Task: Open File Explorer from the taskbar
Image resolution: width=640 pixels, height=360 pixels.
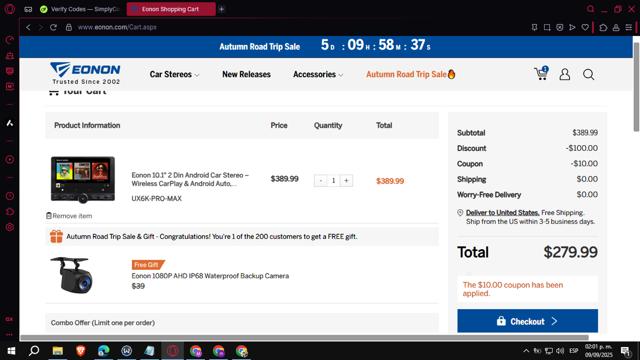Action: point(58,351)
